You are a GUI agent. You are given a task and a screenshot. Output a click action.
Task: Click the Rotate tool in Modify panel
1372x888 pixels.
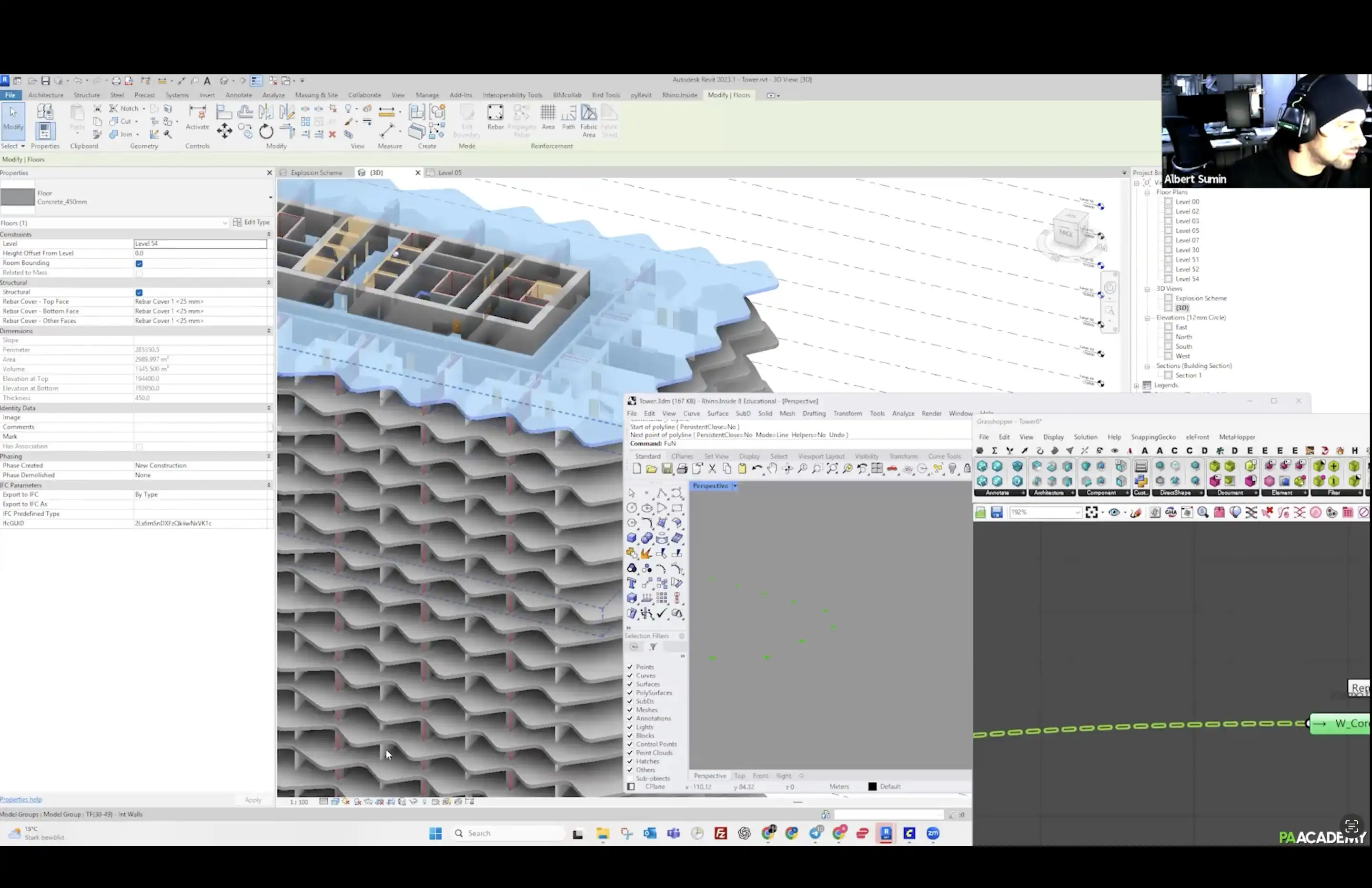(x=266, y=131)
